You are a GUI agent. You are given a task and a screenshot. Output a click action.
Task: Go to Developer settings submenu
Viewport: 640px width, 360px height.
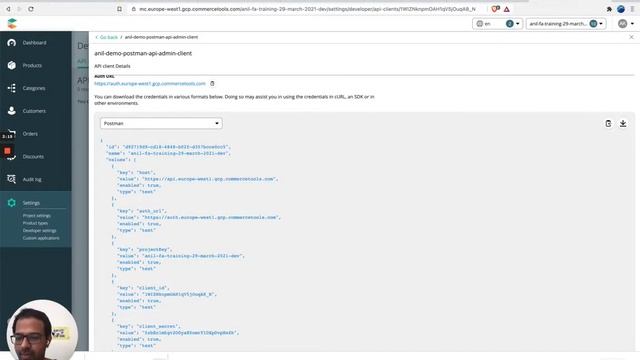39,231
